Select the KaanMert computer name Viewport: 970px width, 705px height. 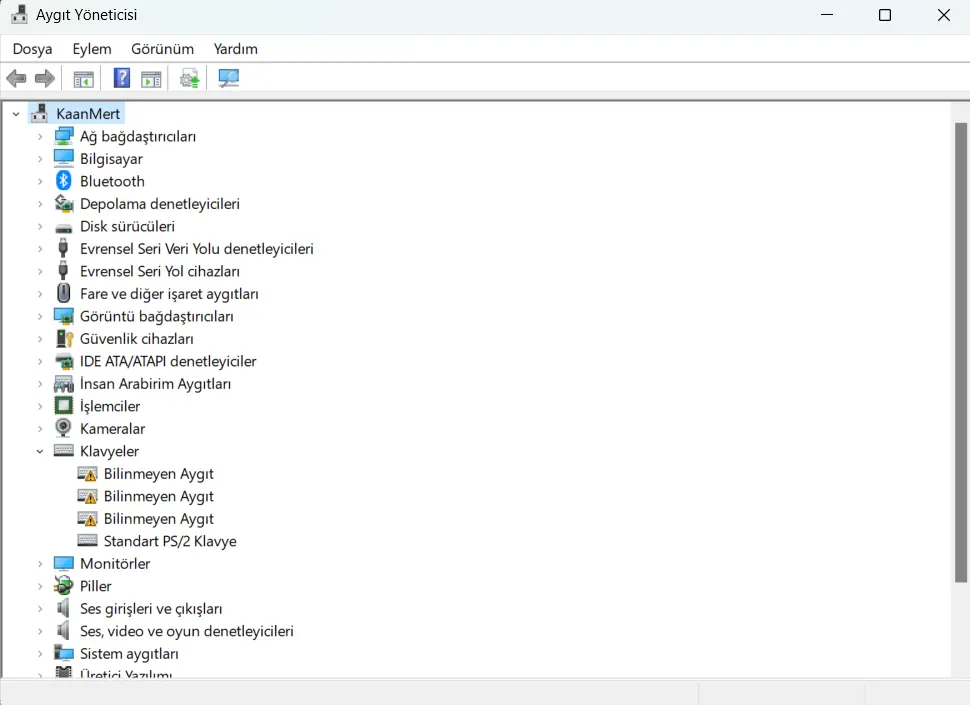pyautogui.click(x=88, y=114)
